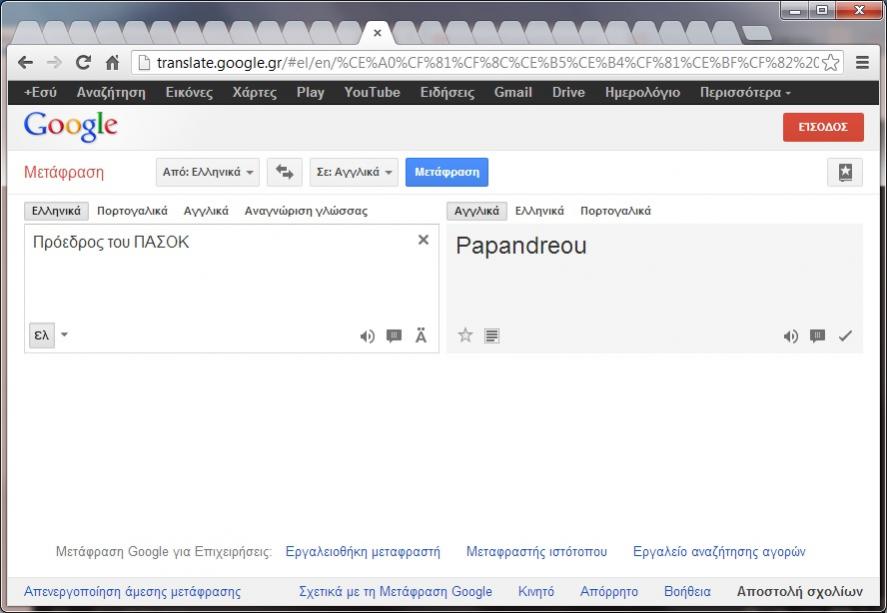Image resolution: width=887 pixels, height=613 pixels.
Task: Open Ειδήσεις in the Google bar
Action: (447, 92)
